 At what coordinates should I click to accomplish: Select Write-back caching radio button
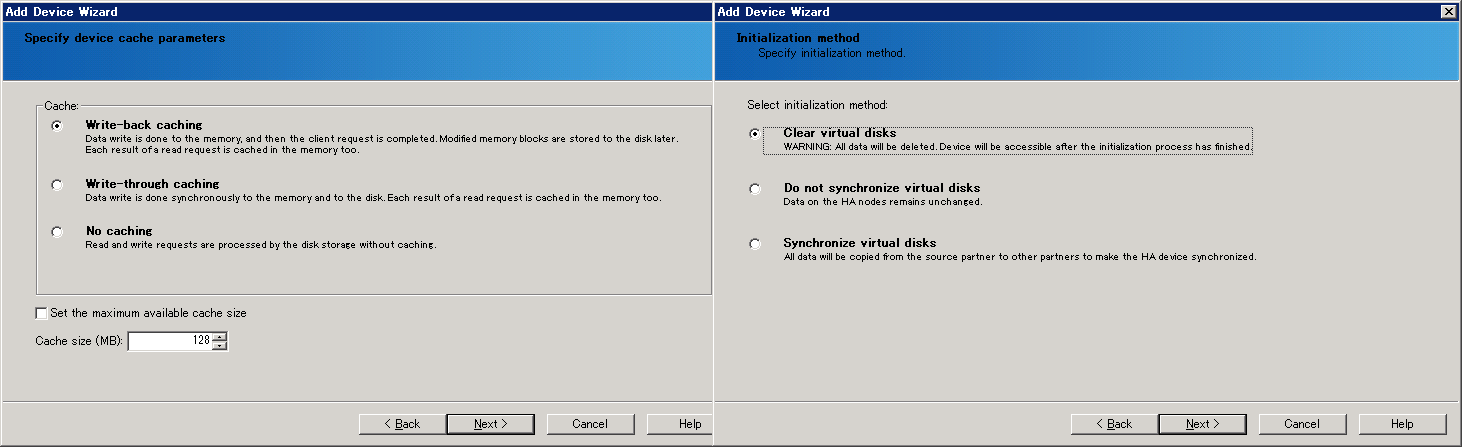coord(57,126)
